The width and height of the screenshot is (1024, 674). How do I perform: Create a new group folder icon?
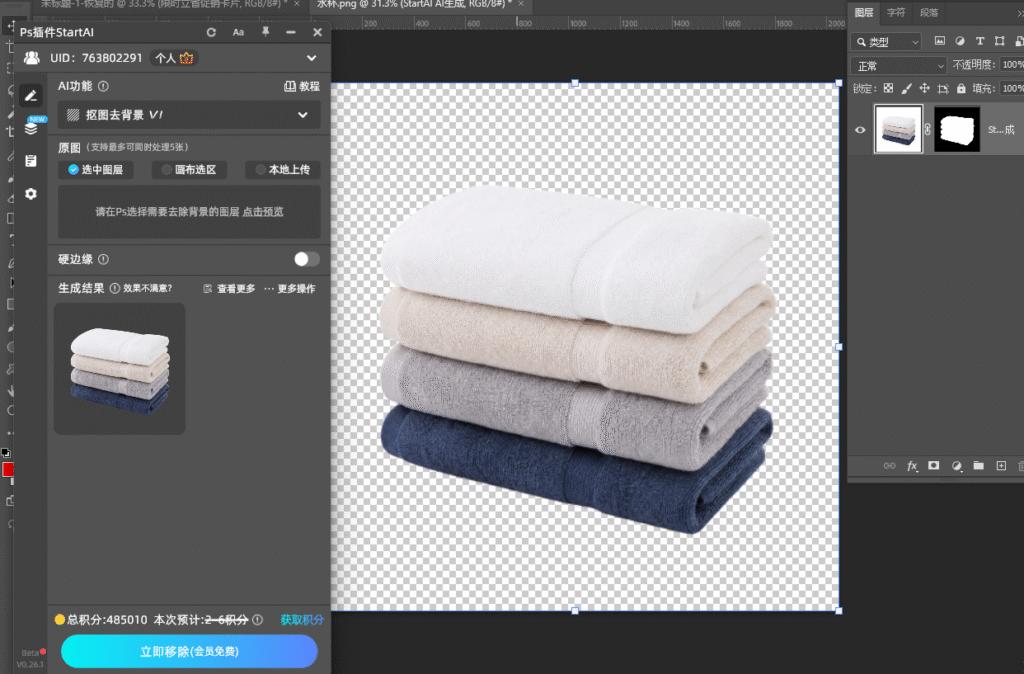[x=978, y=466]
